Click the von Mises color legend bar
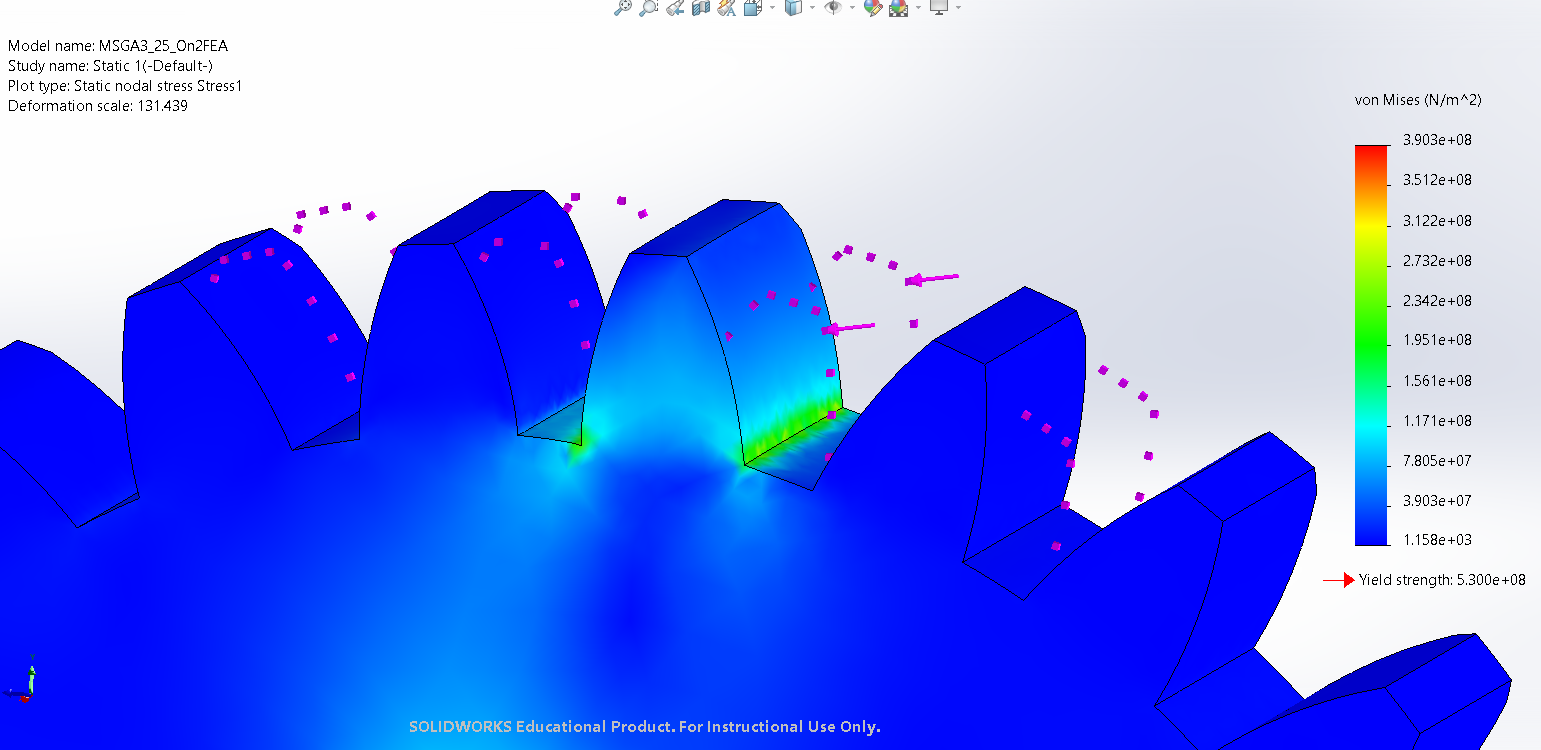1541x750 pixels. tap(1372, 345)
